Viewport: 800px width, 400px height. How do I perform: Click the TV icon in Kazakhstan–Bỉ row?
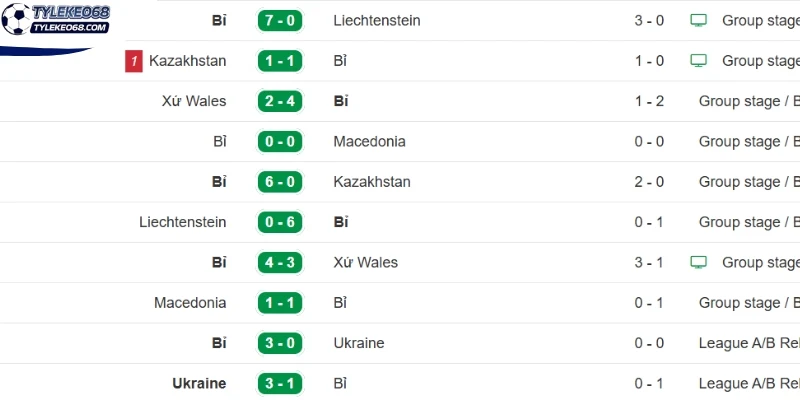(x=698, y=61)
